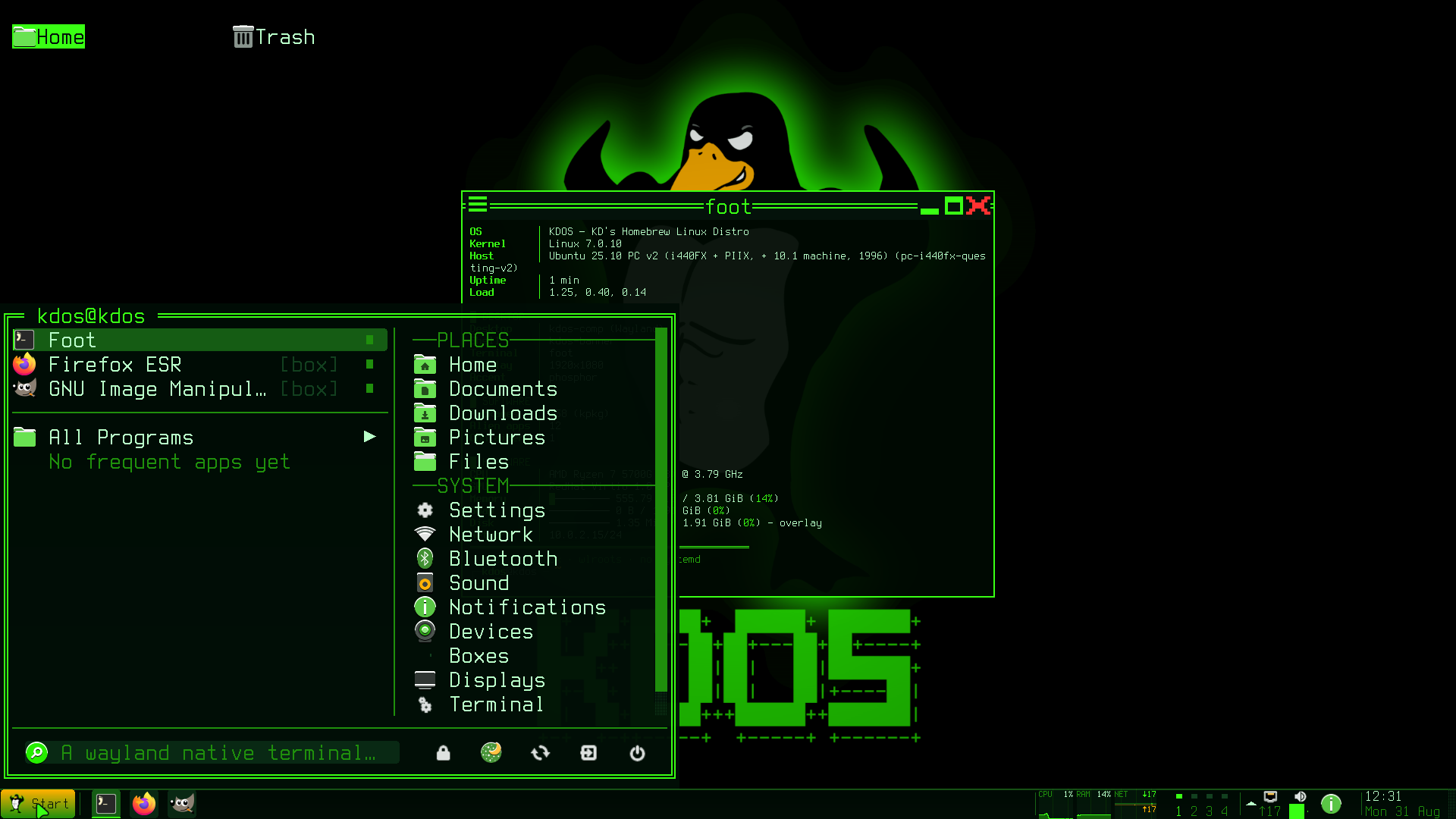Click the CPU usage monitor
1456x819 pixels.
pyautogui.click(x=1056, y=804)
